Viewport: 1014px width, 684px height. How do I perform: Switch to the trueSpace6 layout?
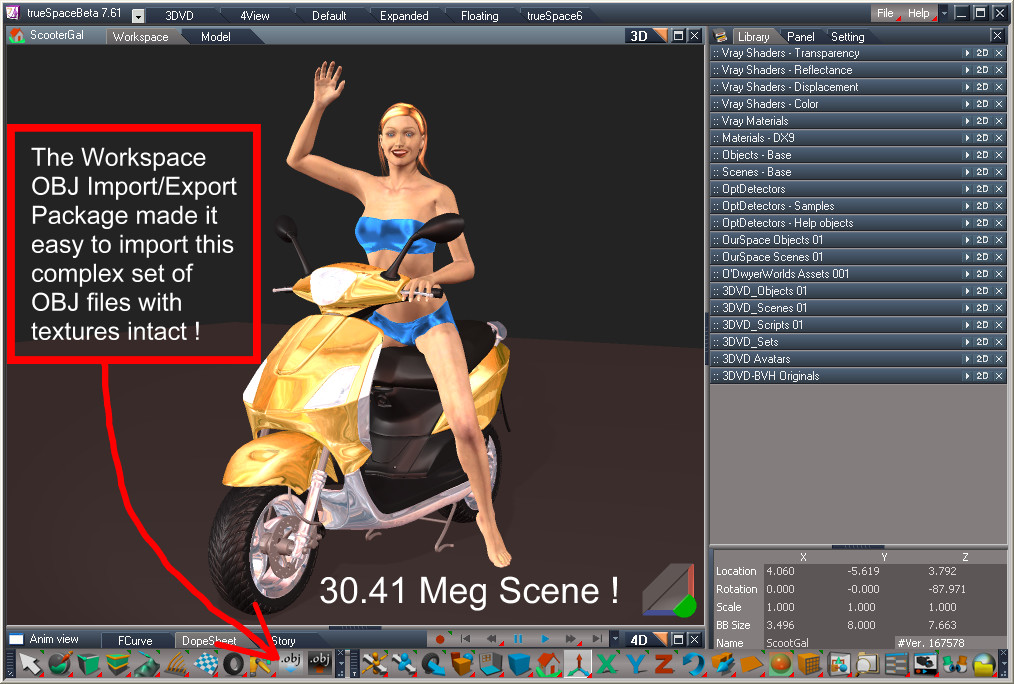554,16
